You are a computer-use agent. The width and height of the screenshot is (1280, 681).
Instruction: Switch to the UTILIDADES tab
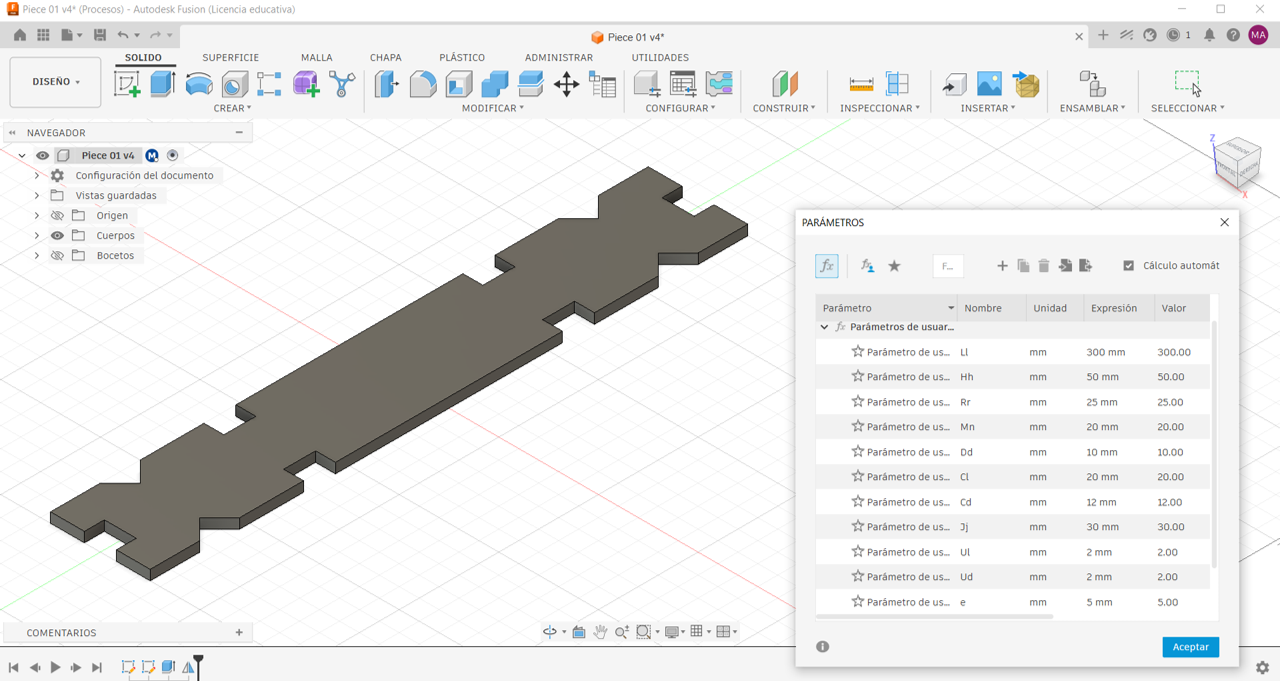(660, 58)
